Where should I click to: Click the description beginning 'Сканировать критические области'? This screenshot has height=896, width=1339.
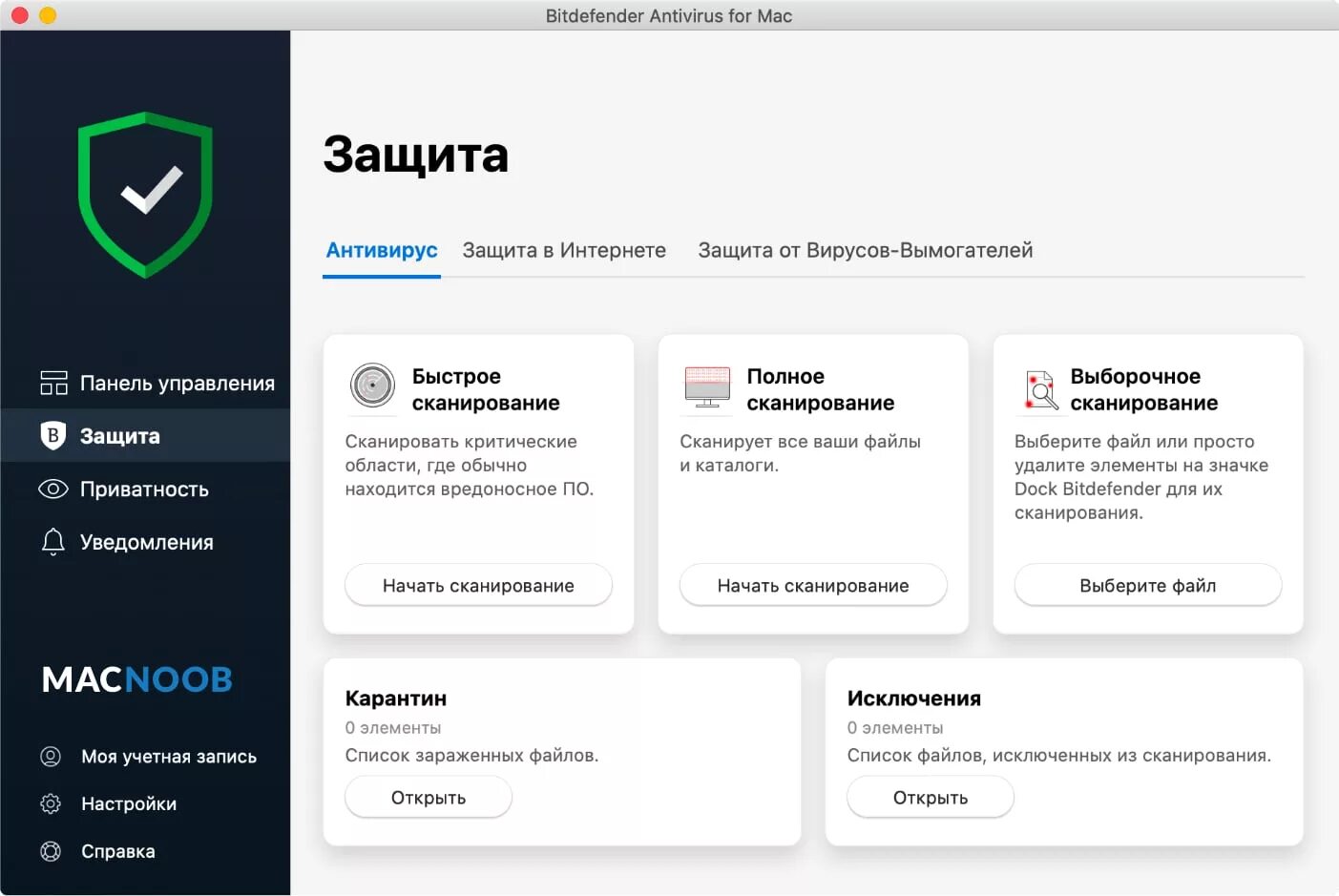coord(470,465)
